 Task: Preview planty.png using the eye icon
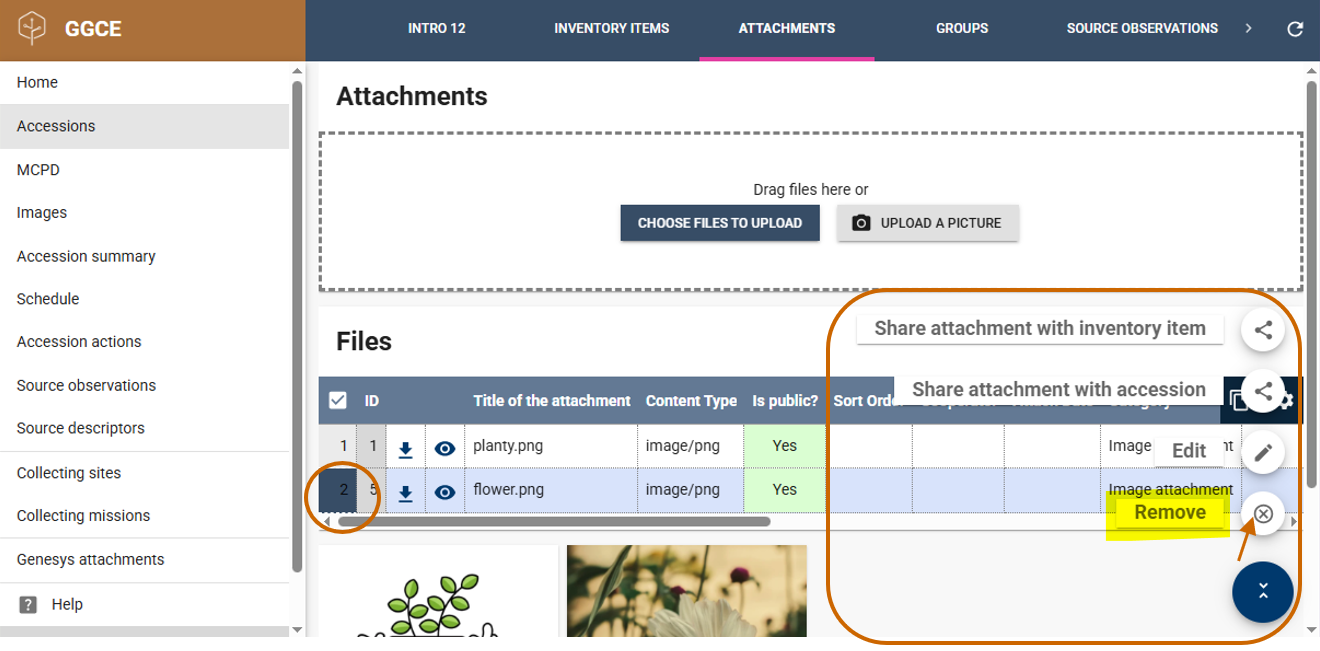[x=445, y=448]
